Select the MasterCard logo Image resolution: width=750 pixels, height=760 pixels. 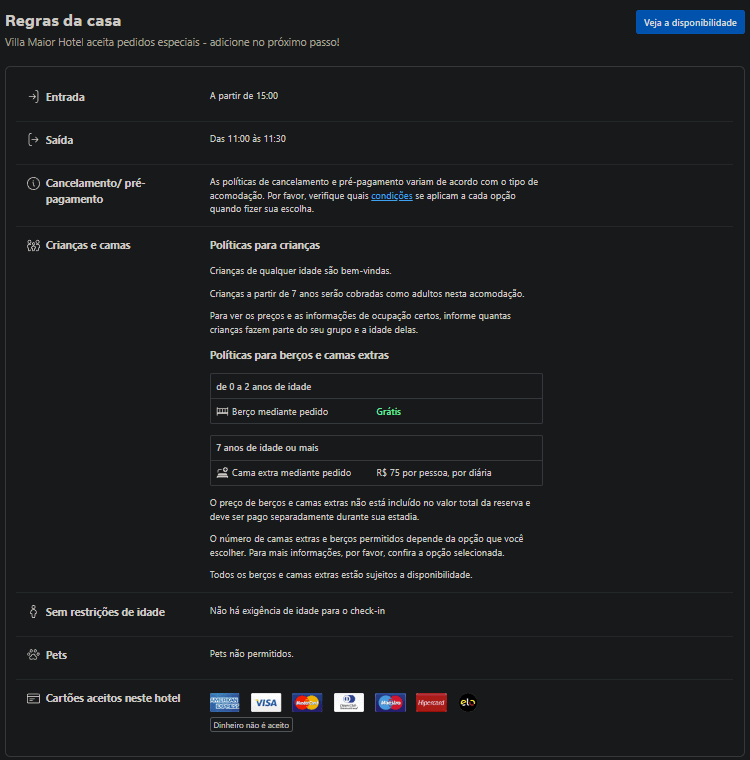click(x=307, y=703)
